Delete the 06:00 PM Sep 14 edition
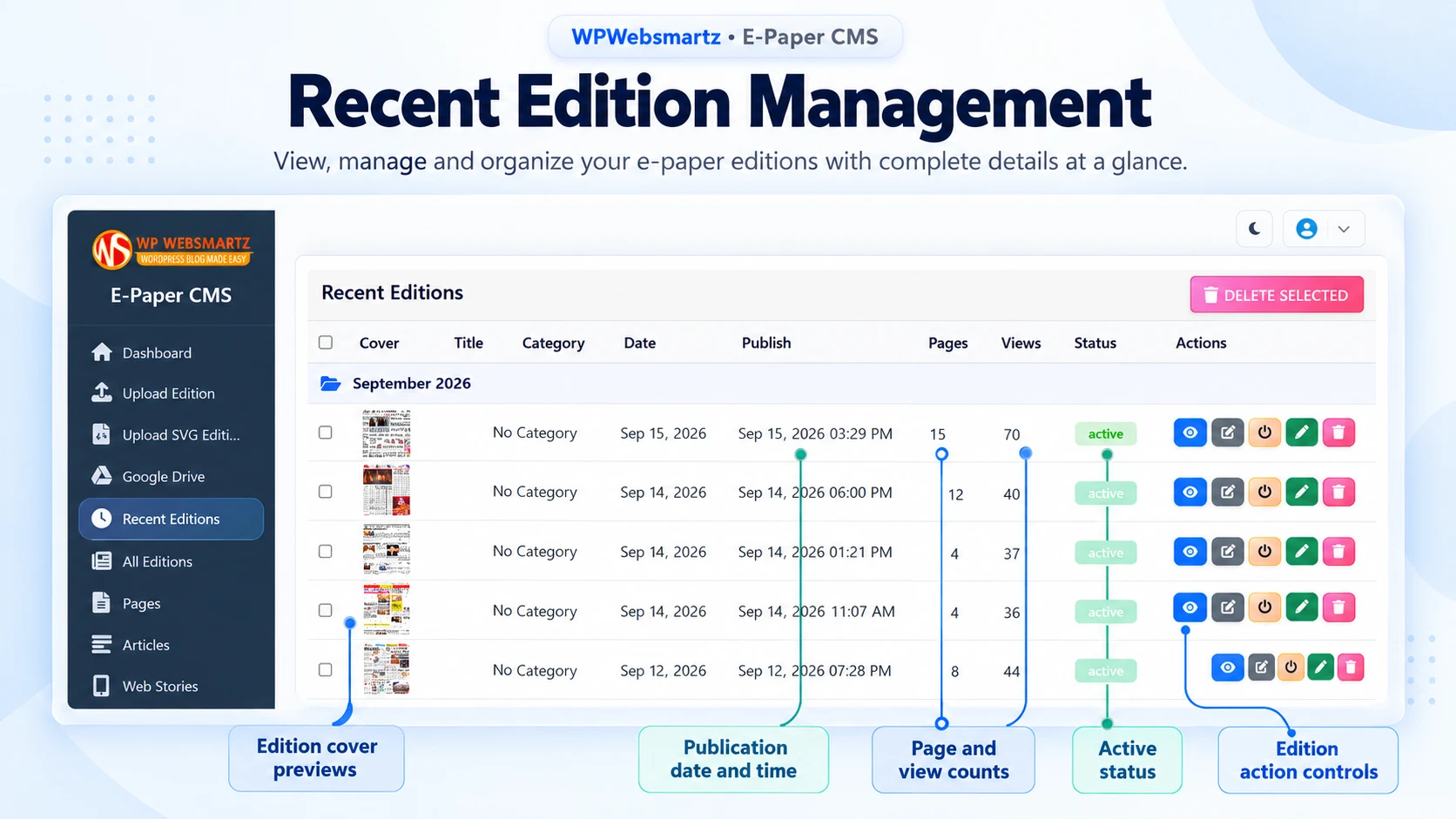 tap(1338, 492)
